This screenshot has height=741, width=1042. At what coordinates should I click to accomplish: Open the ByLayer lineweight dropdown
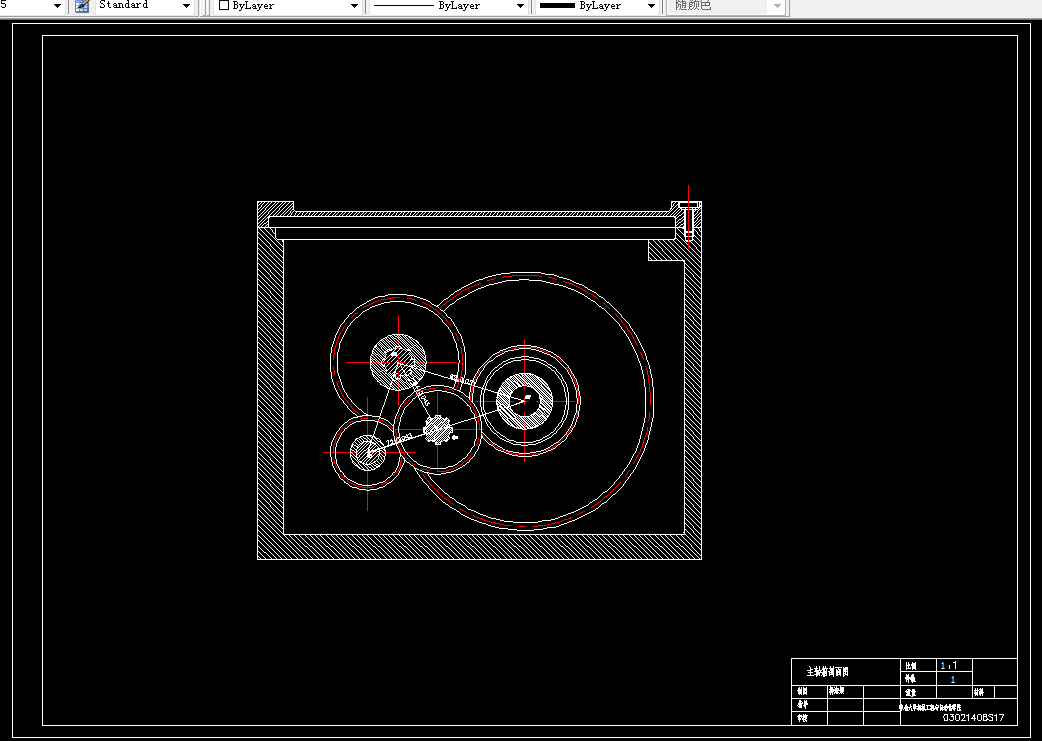coord(651,6)
